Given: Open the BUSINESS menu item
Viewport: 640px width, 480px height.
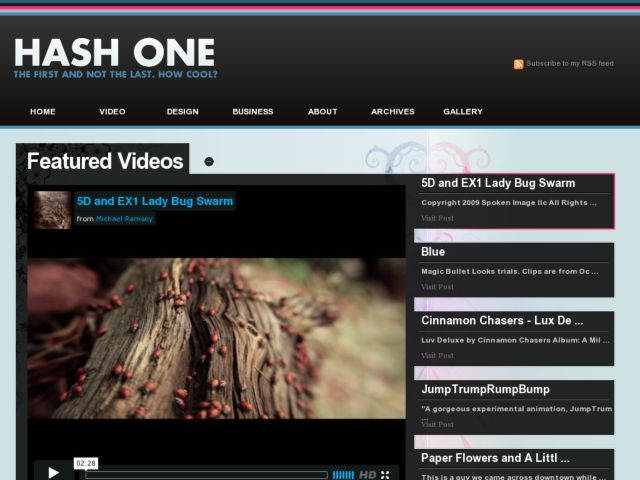Looking at the screenshot, I should click(253, 111).
